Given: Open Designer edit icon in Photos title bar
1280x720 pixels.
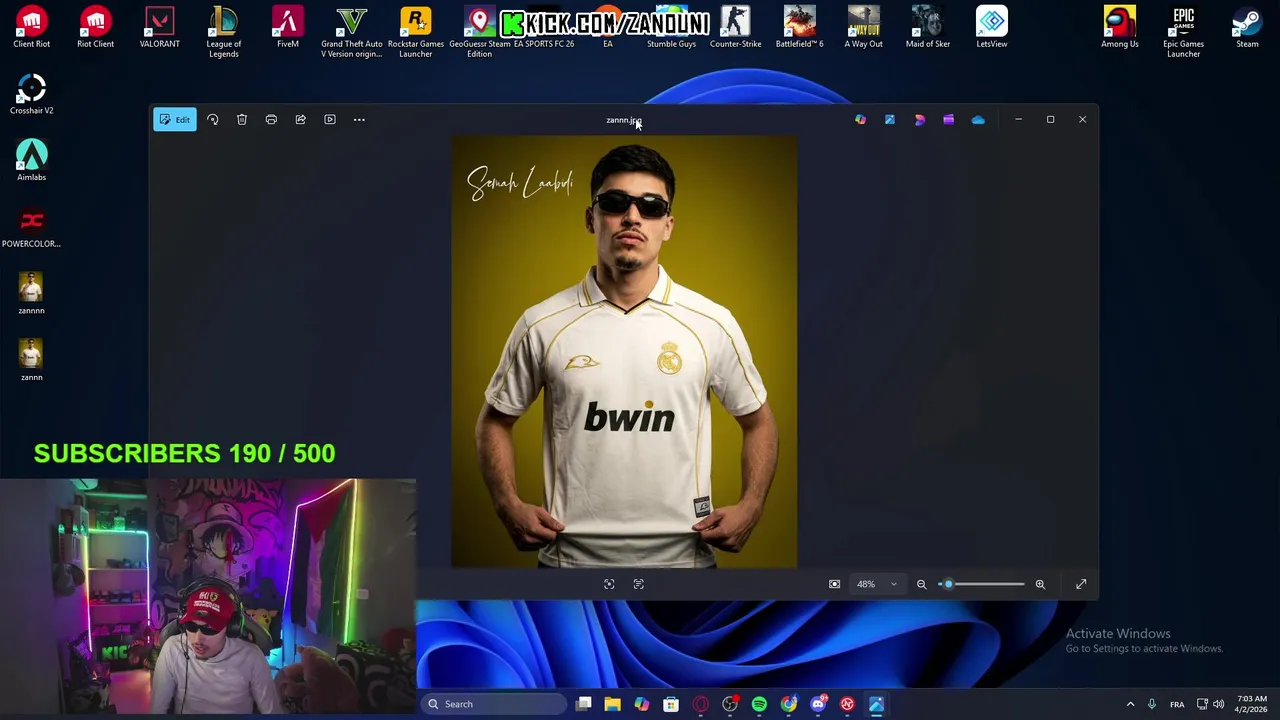Looking at the screenshot, I should [890, 120].
